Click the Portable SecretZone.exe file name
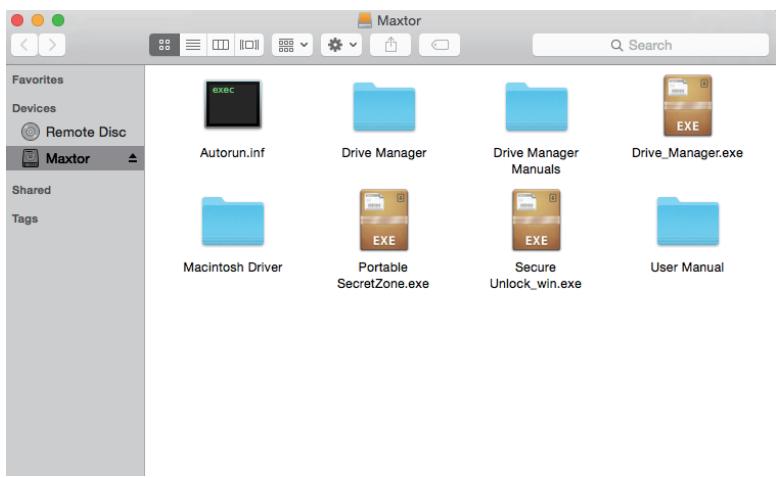This screenshot has width=782, height=478. coord(383,275)
